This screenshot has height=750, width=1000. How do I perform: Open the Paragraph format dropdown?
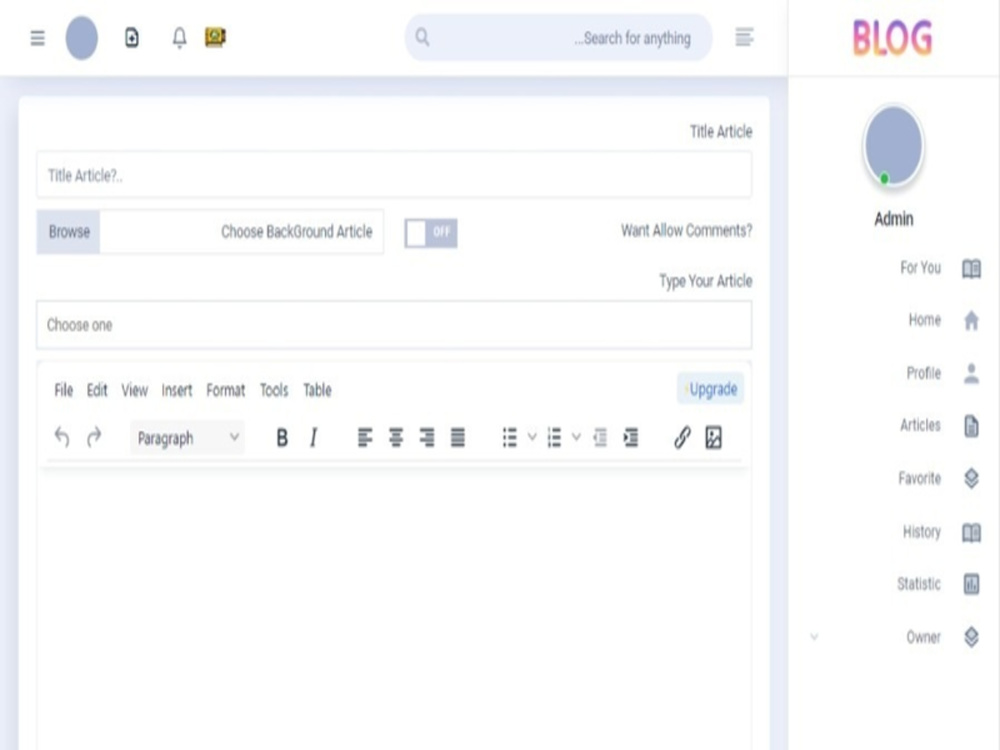click(188, 438)
